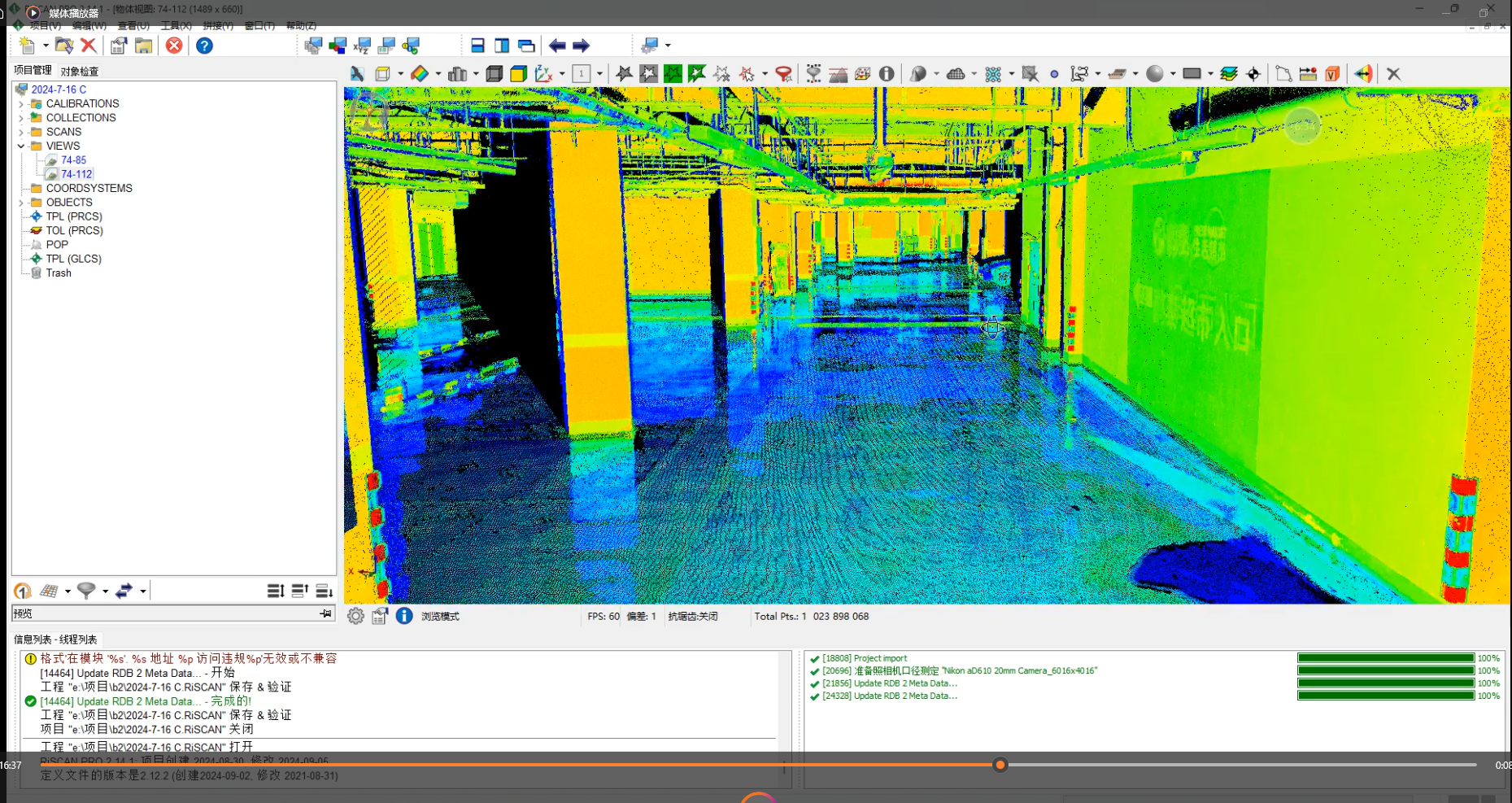Collapse the VIEWS folder in project tree

tap(21, 146)
